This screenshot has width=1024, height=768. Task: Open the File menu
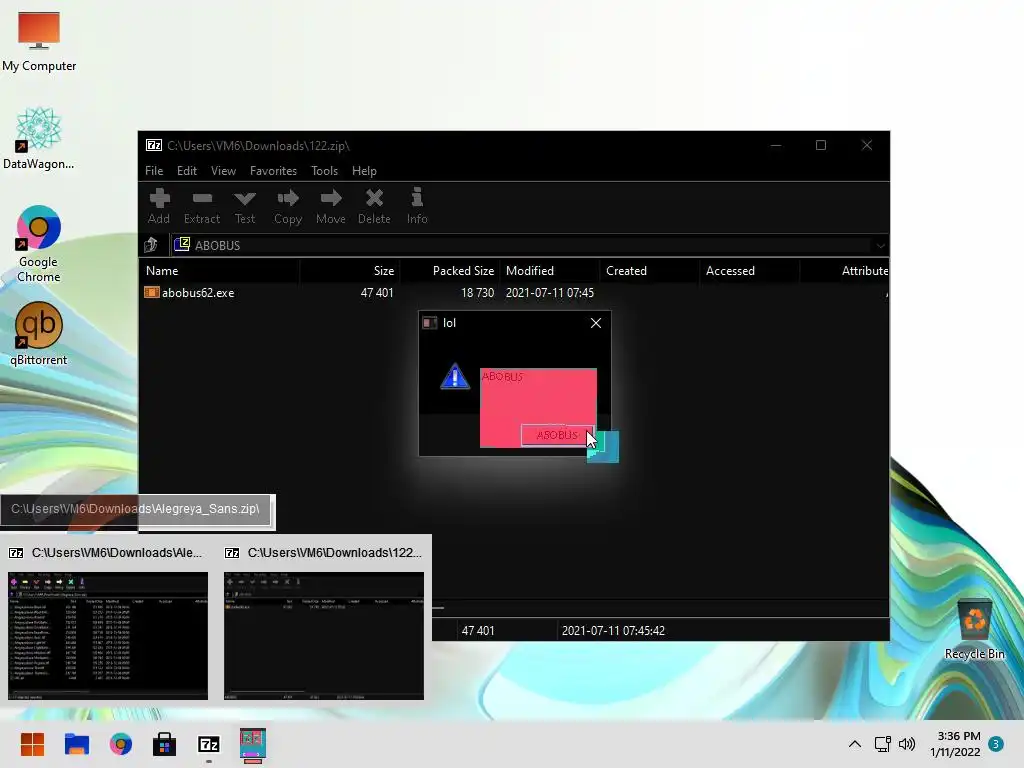coord(154,170)
